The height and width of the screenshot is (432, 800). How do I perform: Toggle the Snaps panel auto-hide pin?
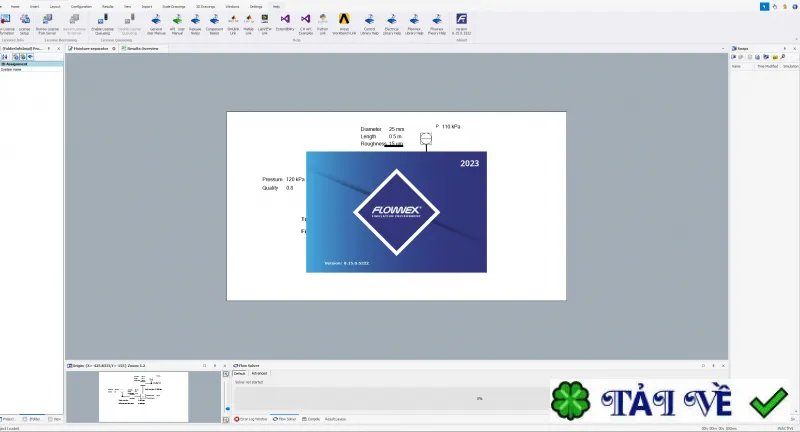click(785, 48)
